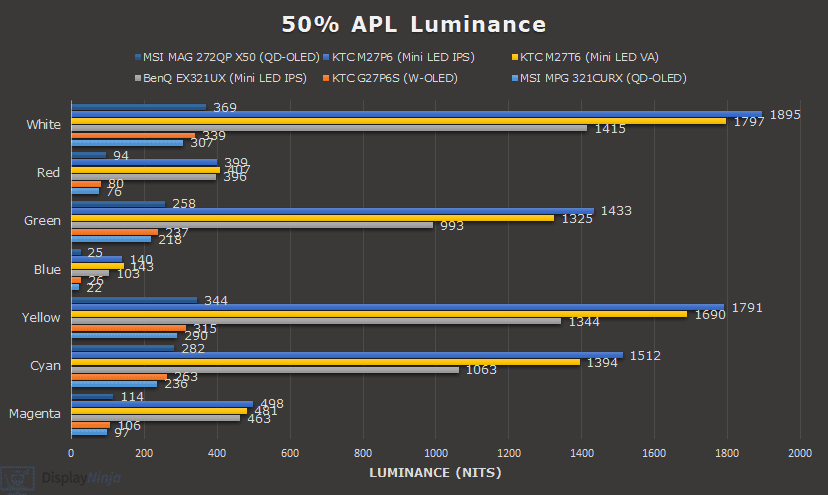The image size is (828, 495).
Task: Click the x-axis tick label 1800
Action: click(727, 453)
